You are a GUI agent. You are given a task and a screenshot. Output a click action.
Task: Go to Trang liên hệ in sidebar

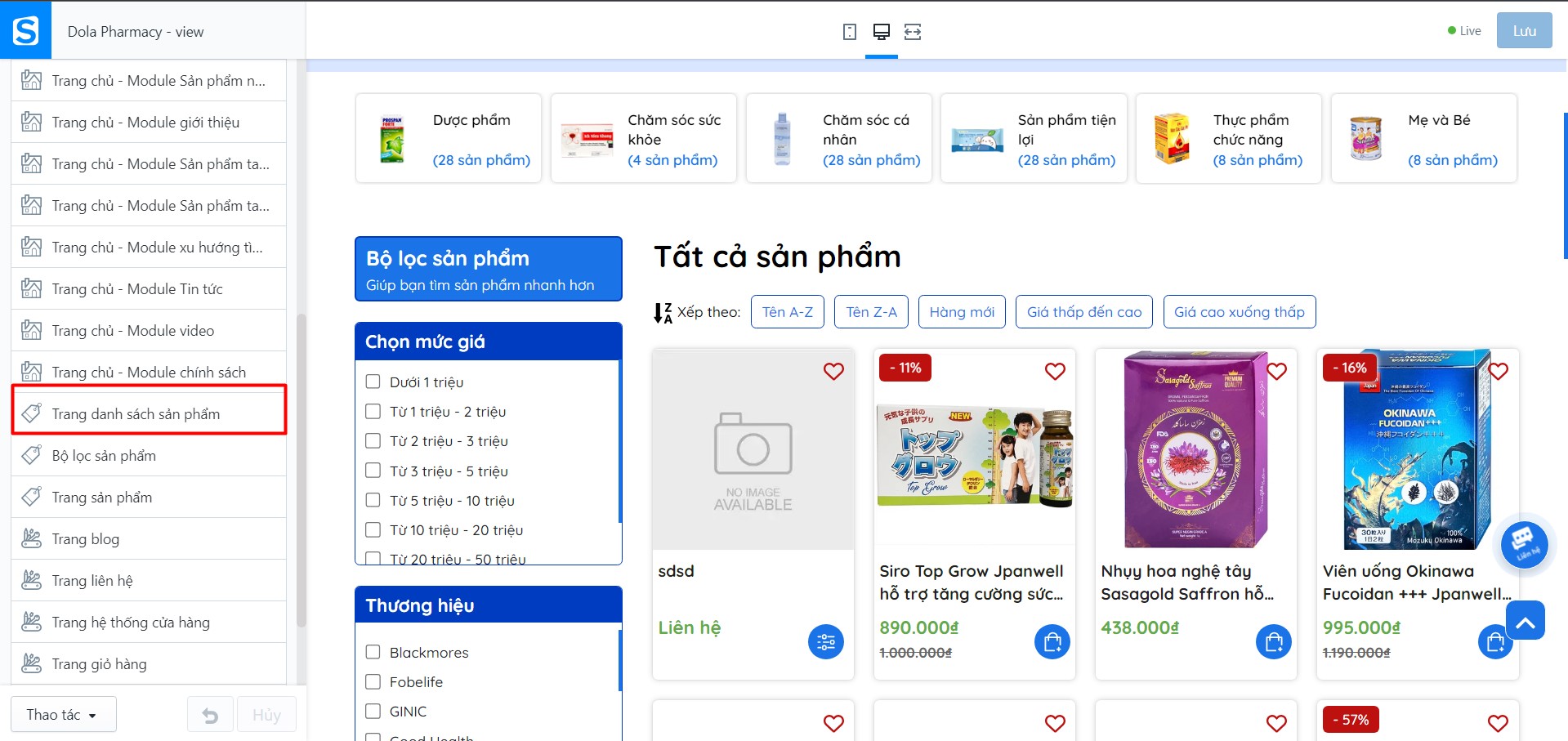pos(149,581)
